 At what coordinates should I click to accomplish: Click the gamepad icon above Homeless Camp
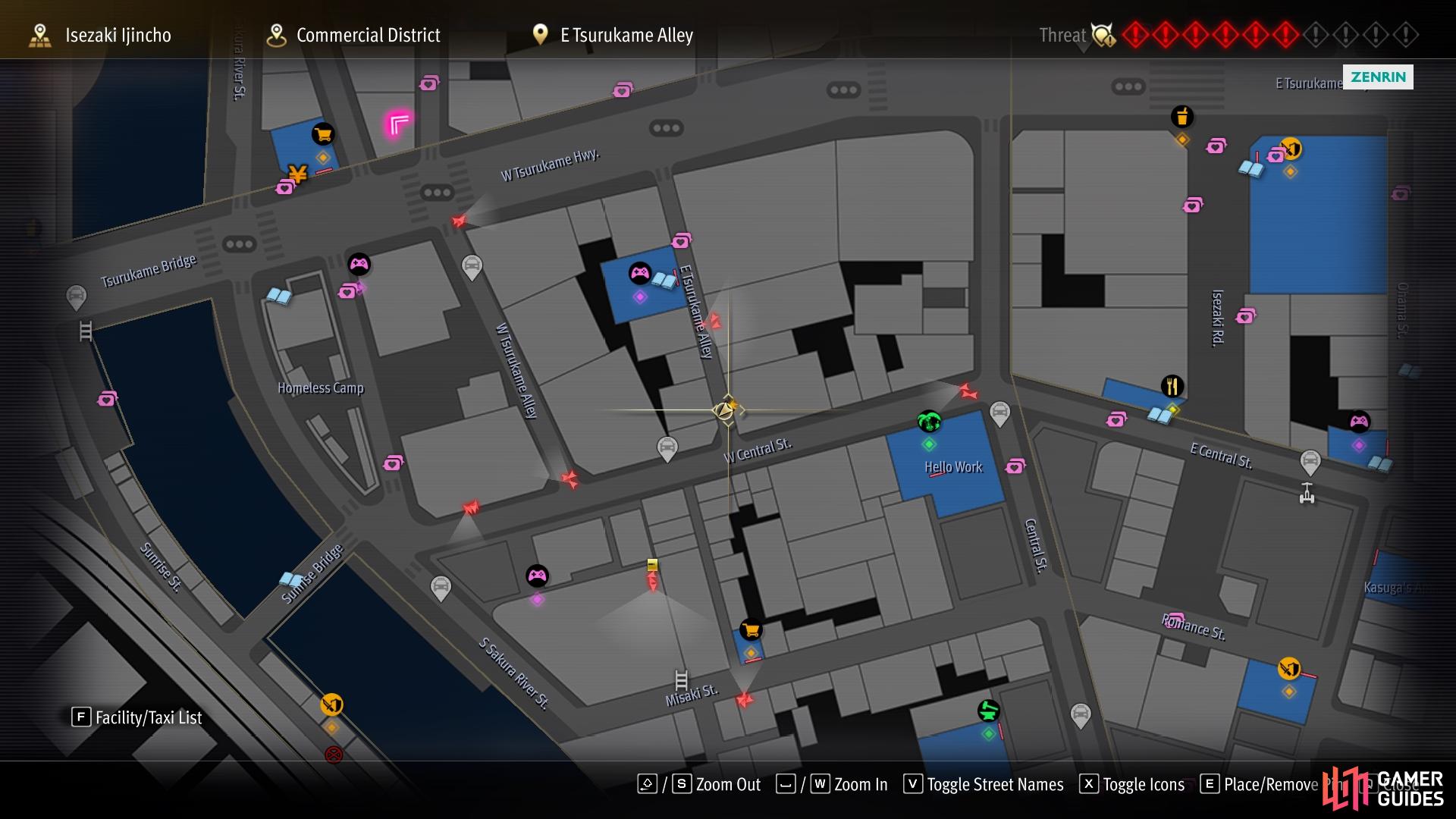[x=359, y=264]
